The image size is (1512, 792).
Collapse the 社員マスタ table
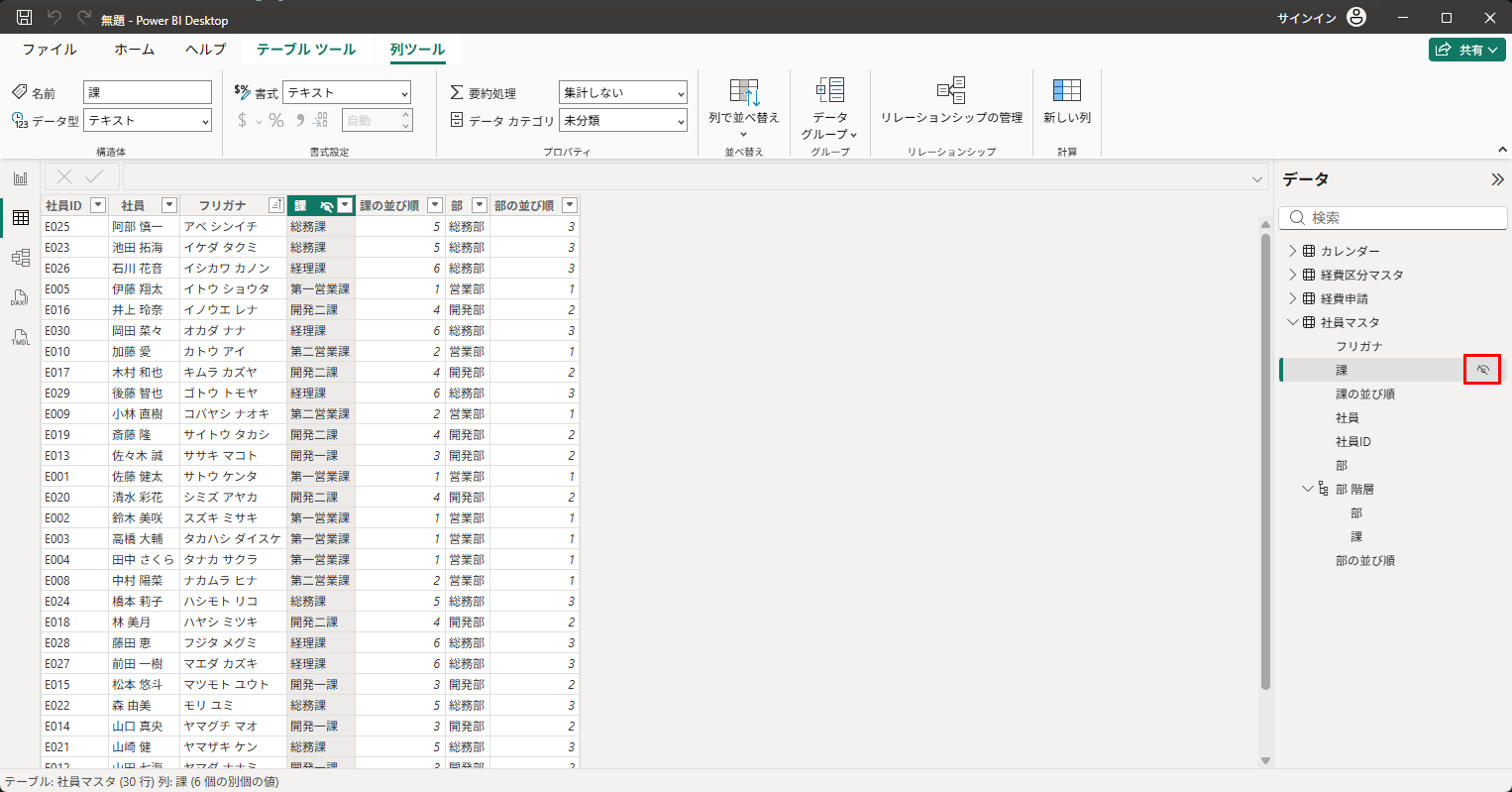tap(1292, 322)
